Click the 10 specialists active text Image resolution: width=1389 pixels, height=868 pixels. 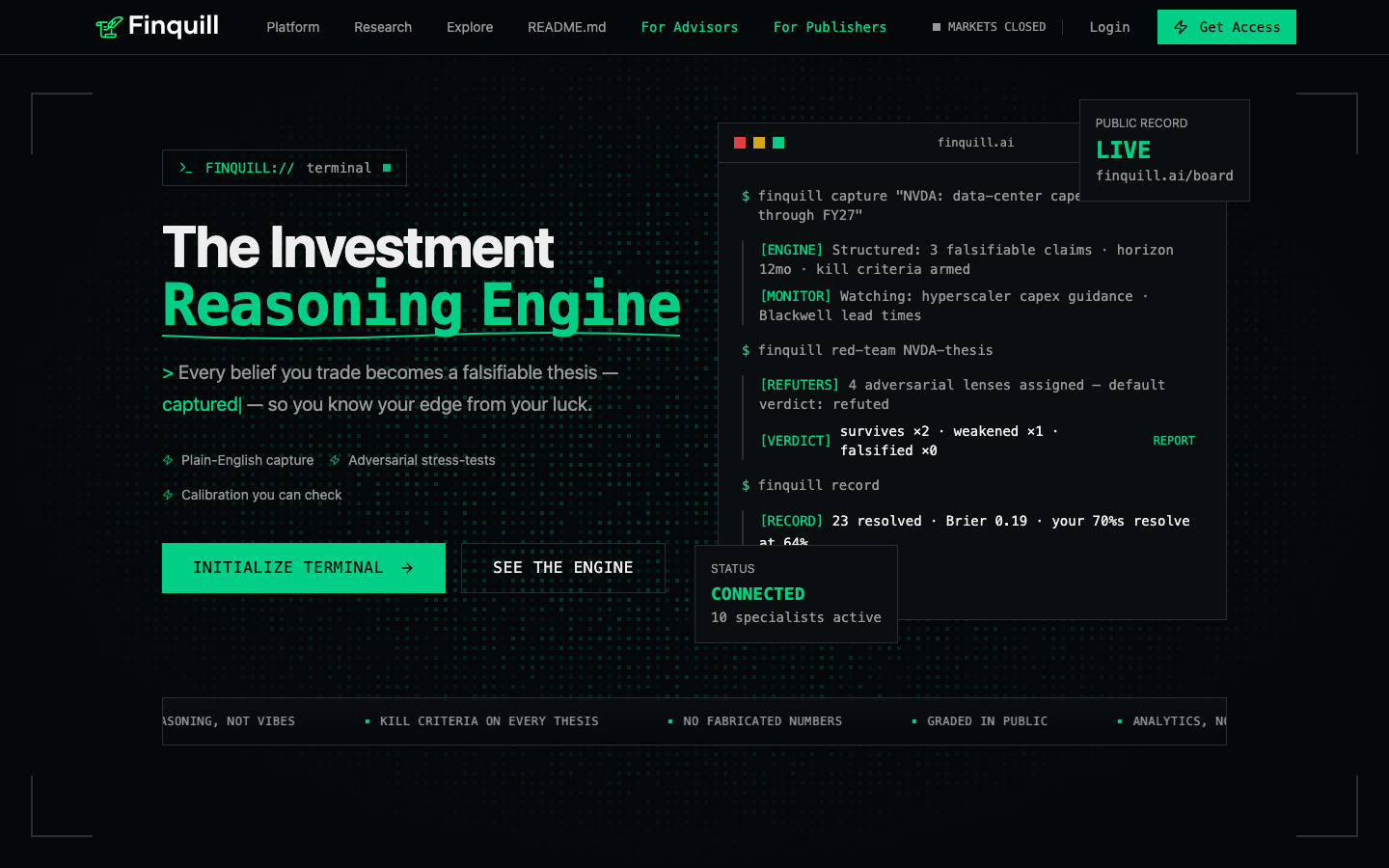[x=796, y=617]
